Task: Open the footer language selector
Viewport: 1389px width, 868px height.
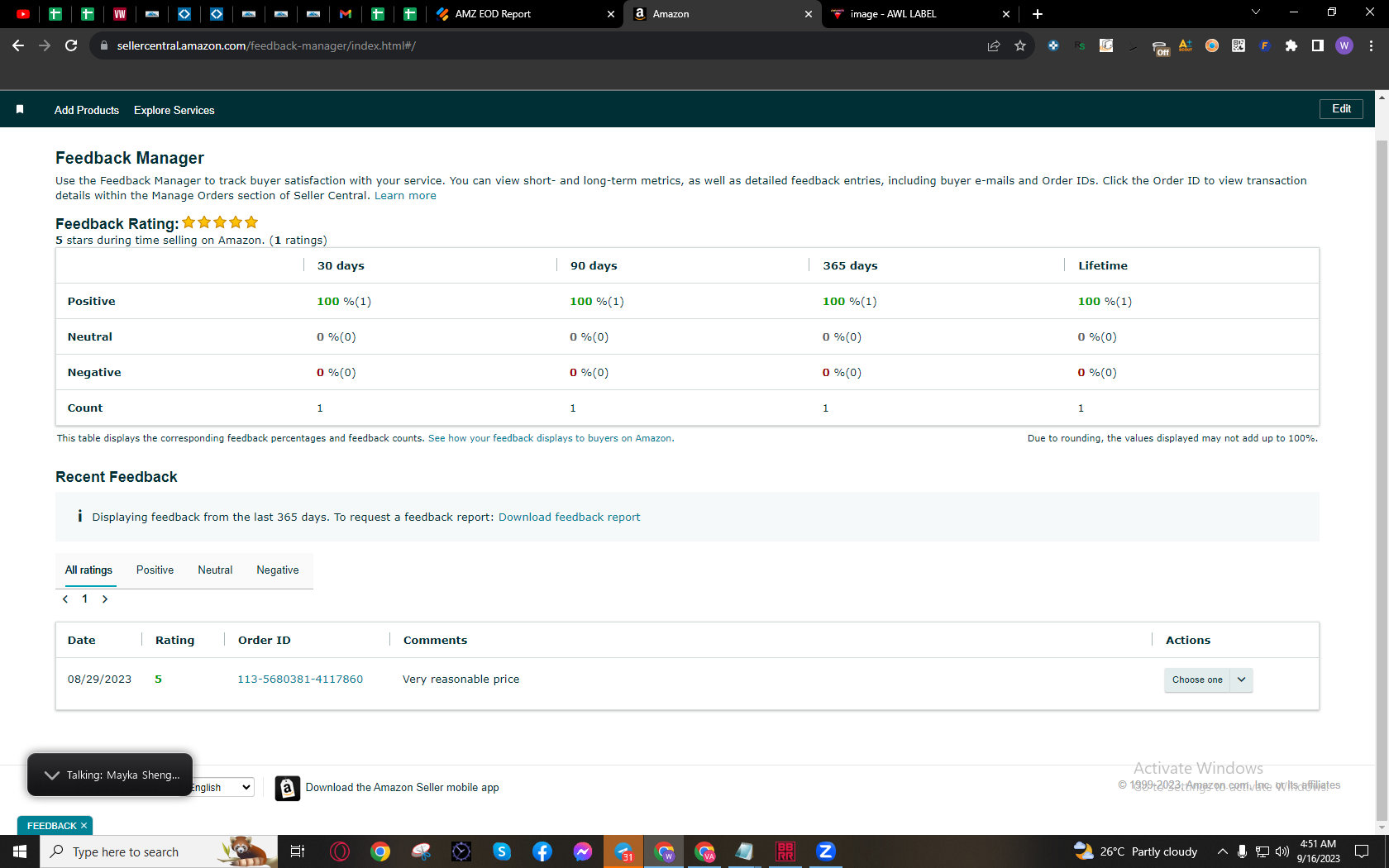Action: pos(221,787)
